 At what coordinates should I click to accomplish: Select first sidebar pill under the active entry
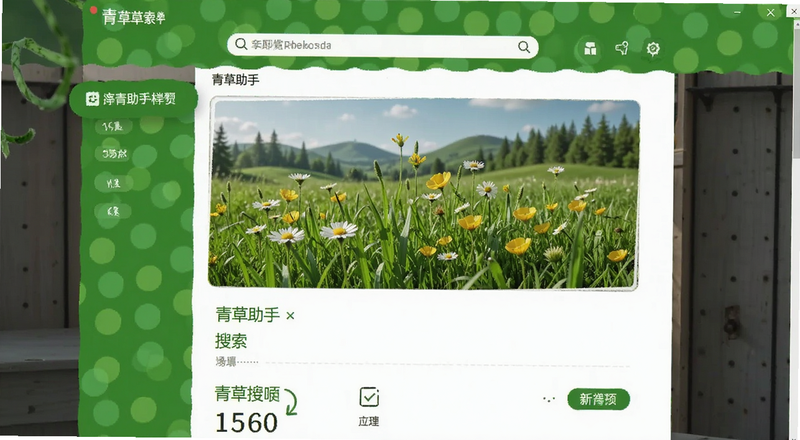pyautogui.click(x=113, y=126)
